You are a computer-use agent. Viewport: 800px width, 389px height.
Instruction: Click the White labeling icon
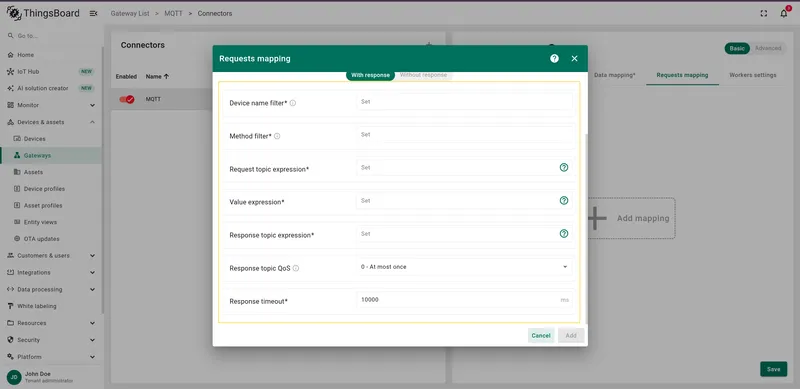10,306
